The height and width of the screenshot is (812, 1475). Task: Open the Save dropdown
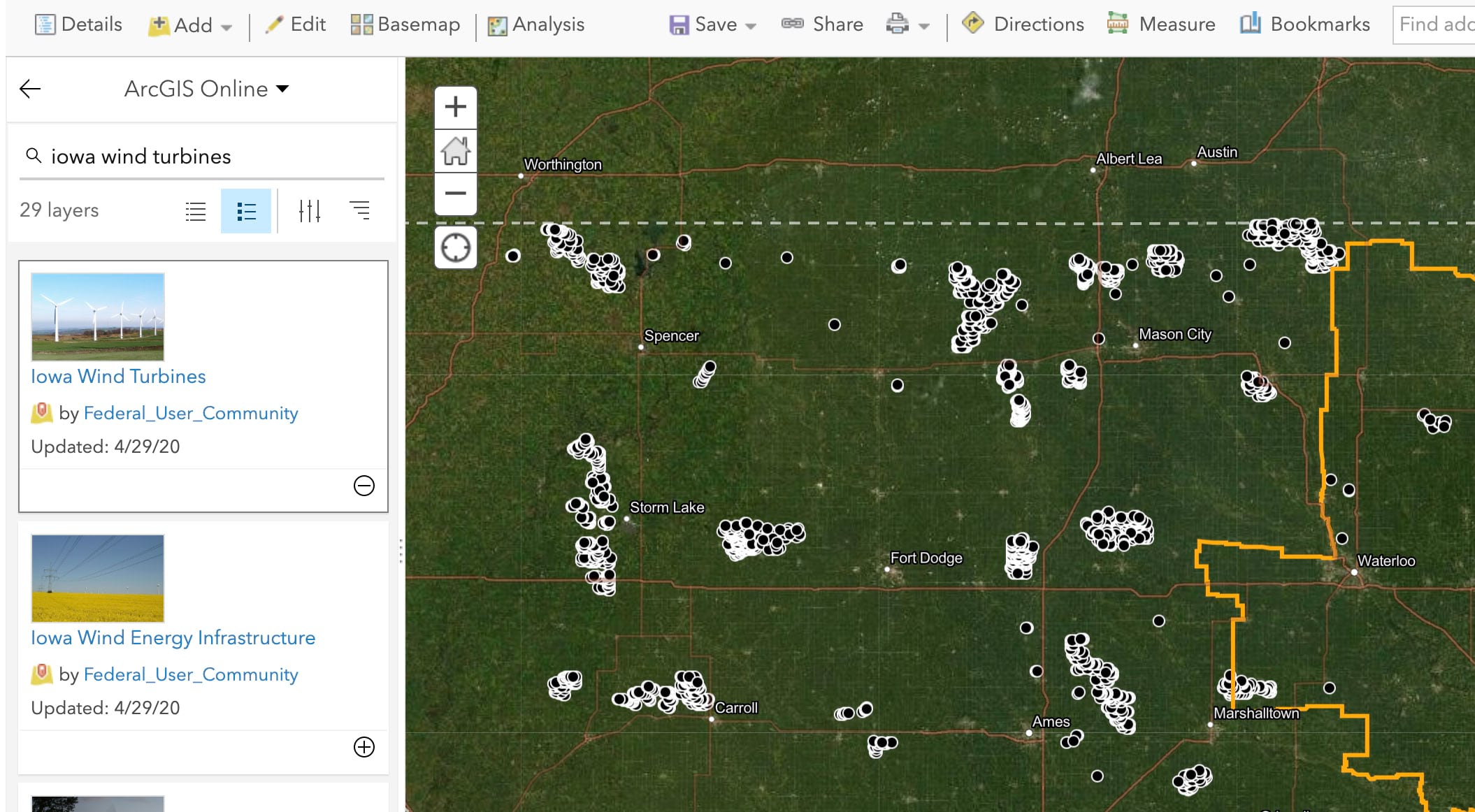(x=712, y=24)
